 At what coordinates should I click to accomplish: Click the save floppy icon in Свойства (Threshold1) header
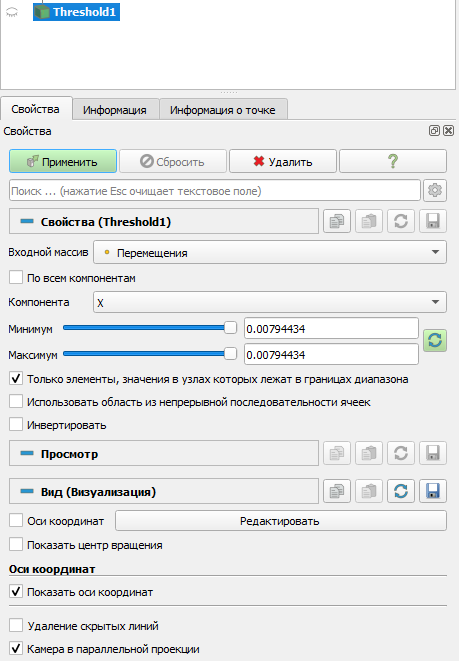point(433,221)
